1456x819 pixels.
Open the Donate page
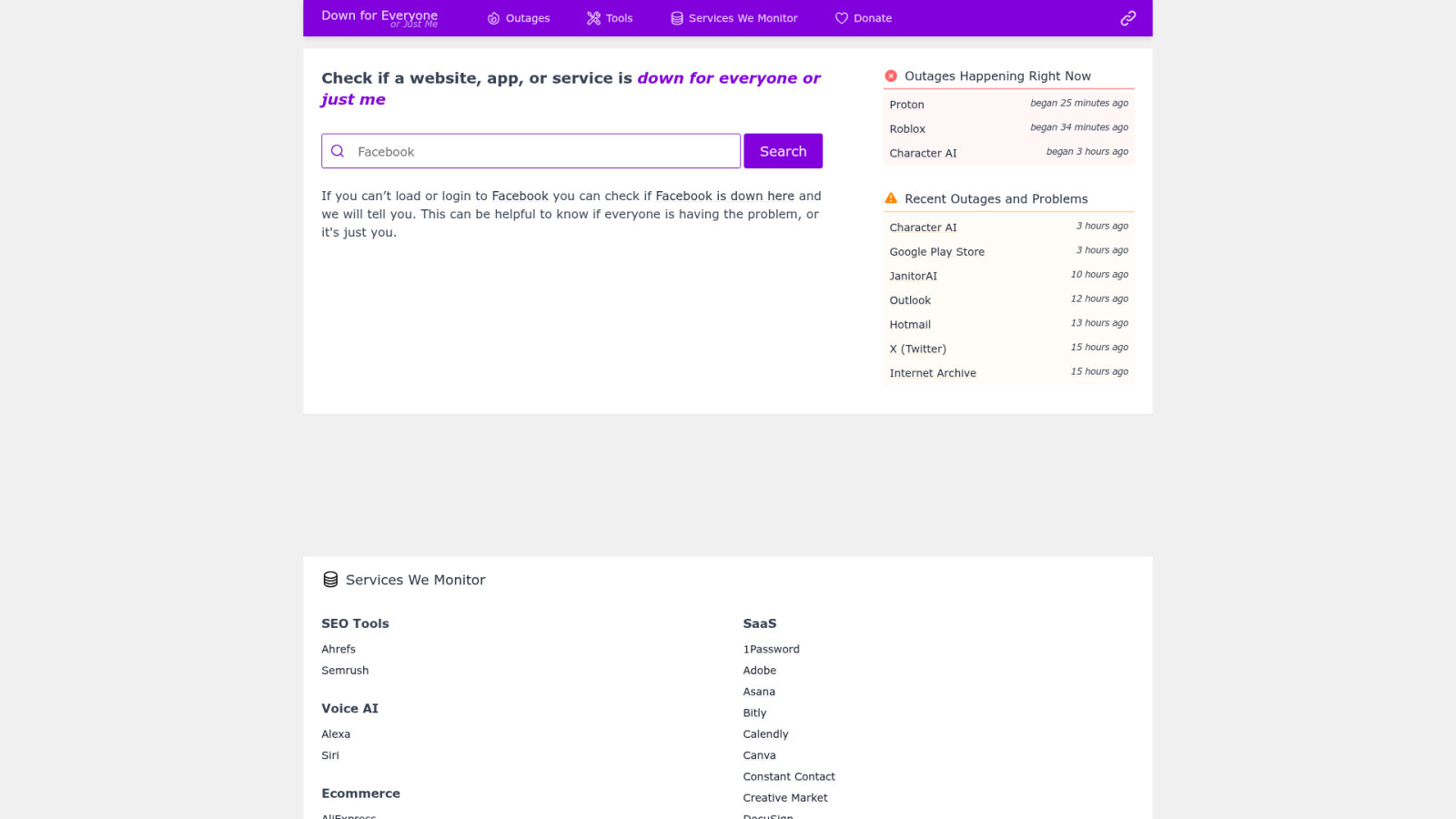pyautogui.click(x=864, y=18)
